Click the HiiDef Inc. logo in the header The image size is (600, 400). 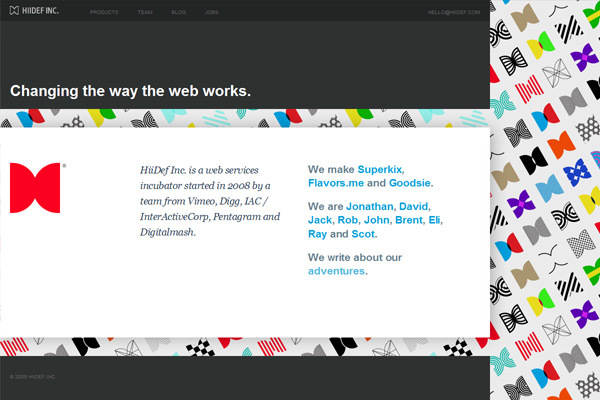tap(34, 11)
